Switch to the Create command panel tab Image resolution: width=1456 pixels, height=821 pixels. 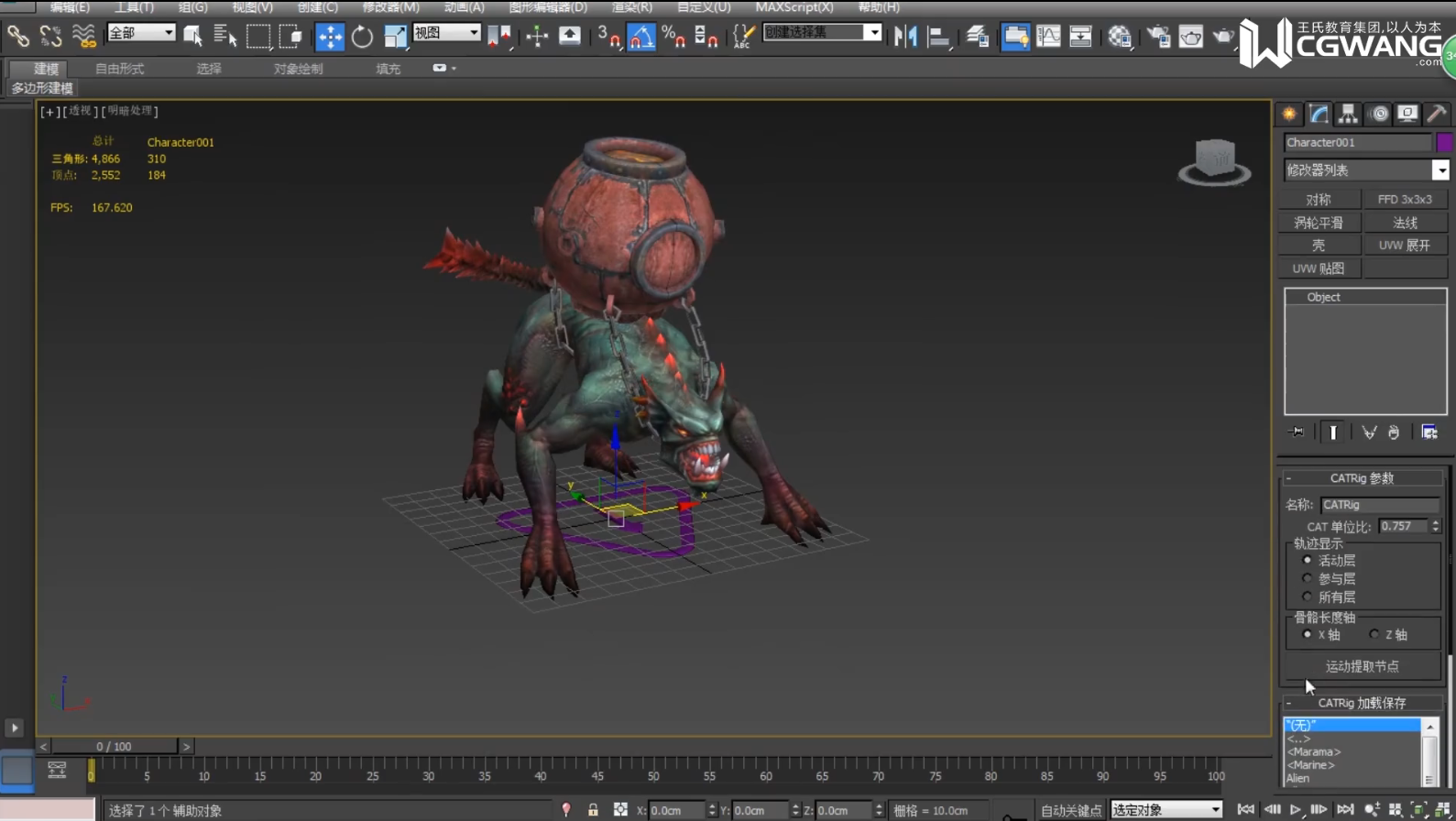[x=1289, y=114]
